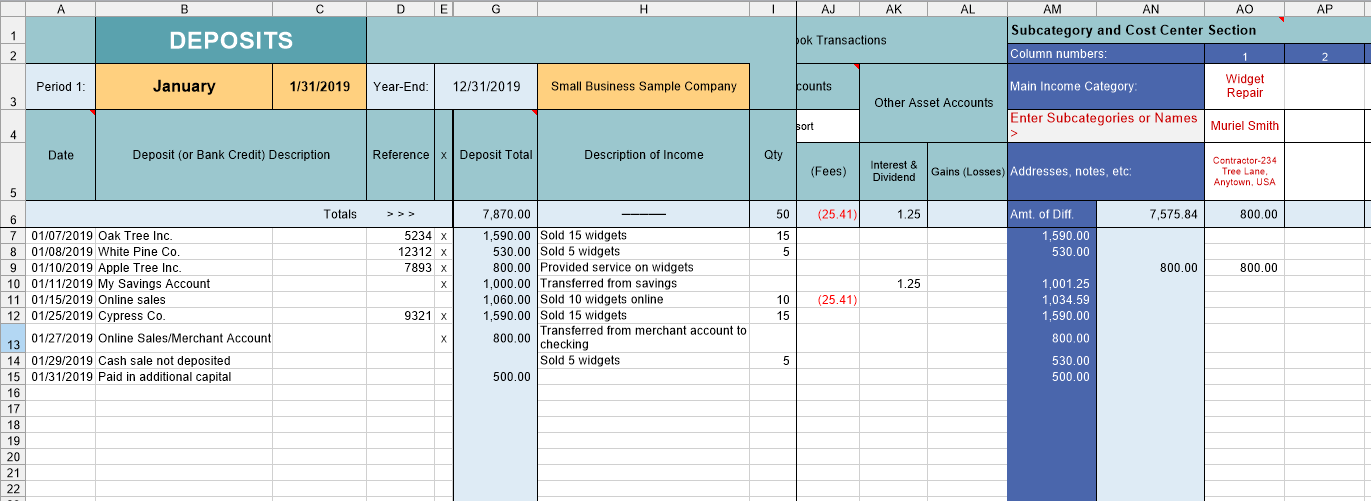Select Provided service on widgets cell
Viewport: 1371px width, 501px height.
(x=643, y=268)
